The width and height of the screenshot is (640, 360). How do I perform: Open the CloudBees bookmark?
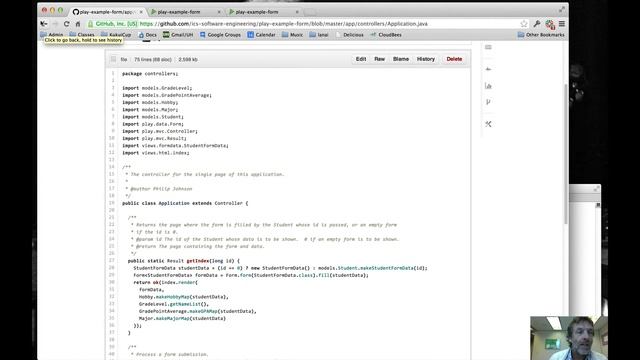point(386,35)
